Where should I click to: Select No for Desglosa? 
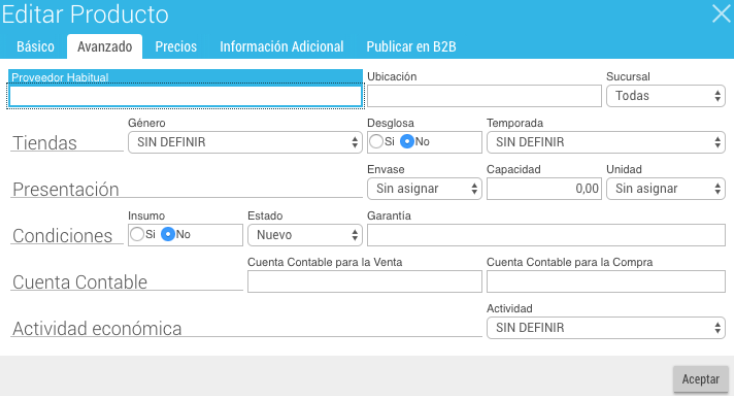point(407,141)
